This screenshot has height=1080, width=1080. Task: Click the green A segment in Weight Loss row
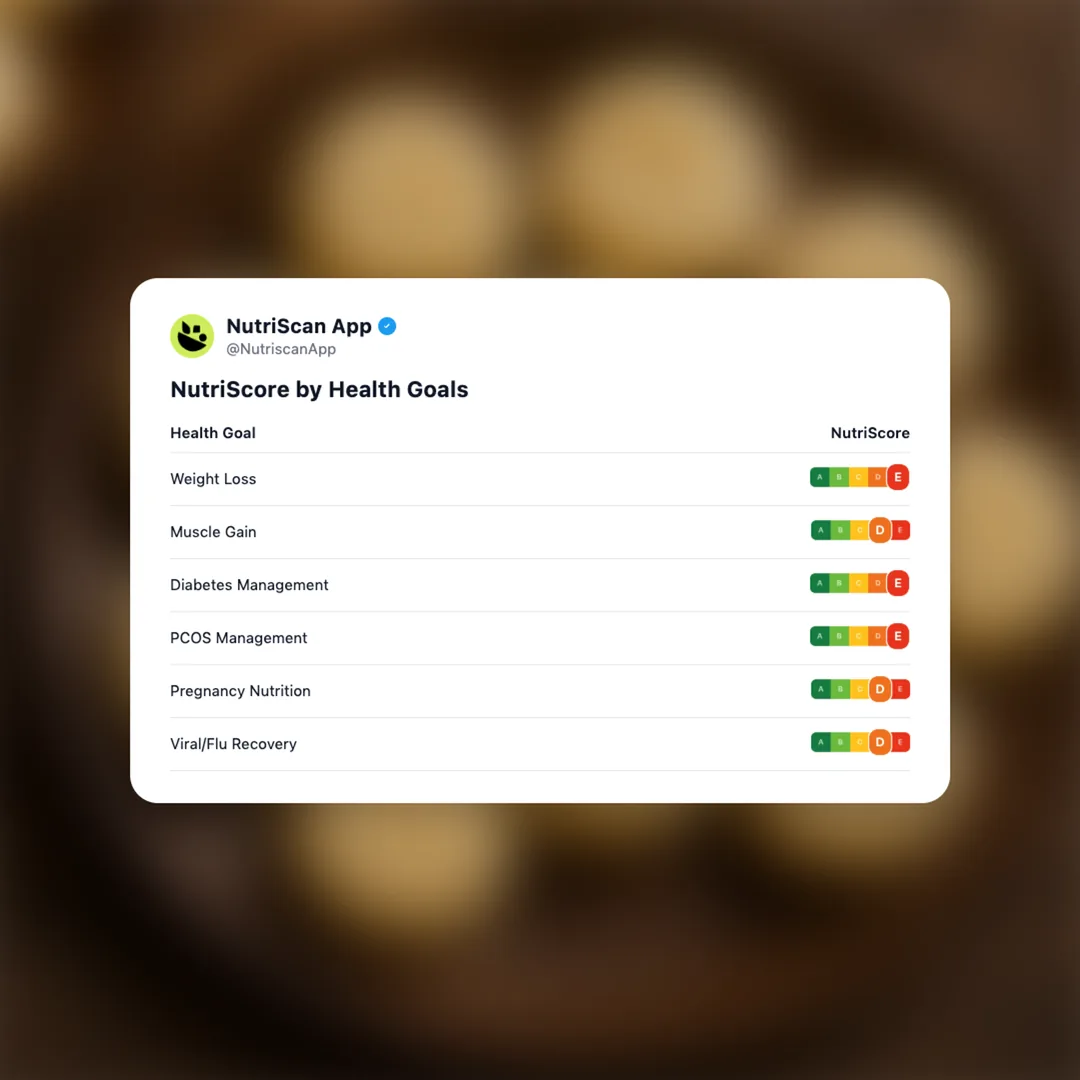coord(820,478)
